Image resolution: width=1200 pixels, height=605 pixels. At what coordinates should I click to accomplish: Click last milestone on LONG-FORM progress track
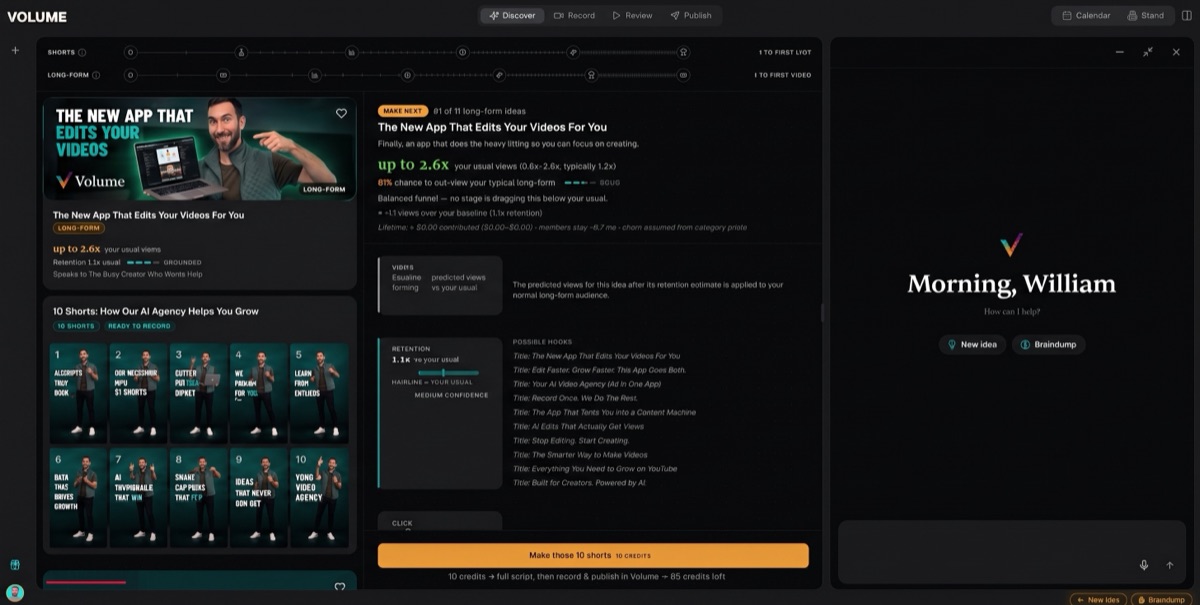coord(684,75)
